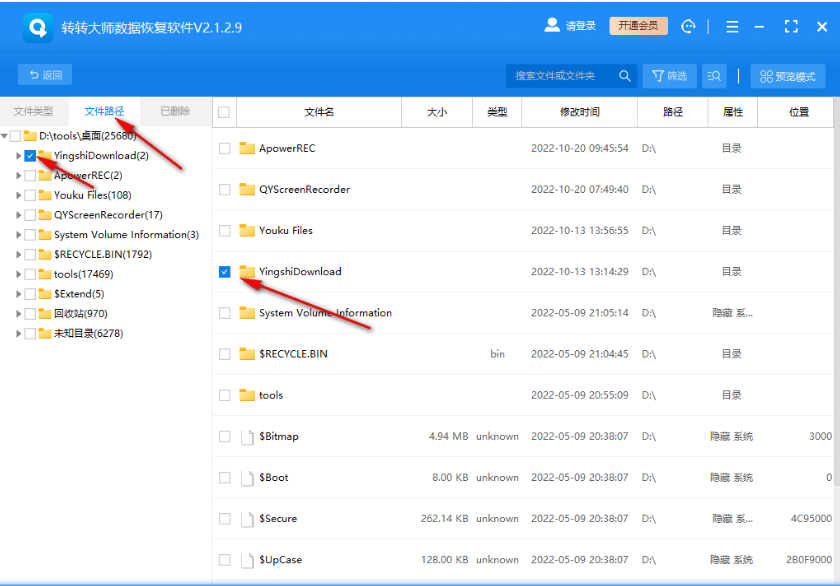Click the 位置 column header
The height and width of the screenshot is (586, 840).
click(x=799, y=112)
